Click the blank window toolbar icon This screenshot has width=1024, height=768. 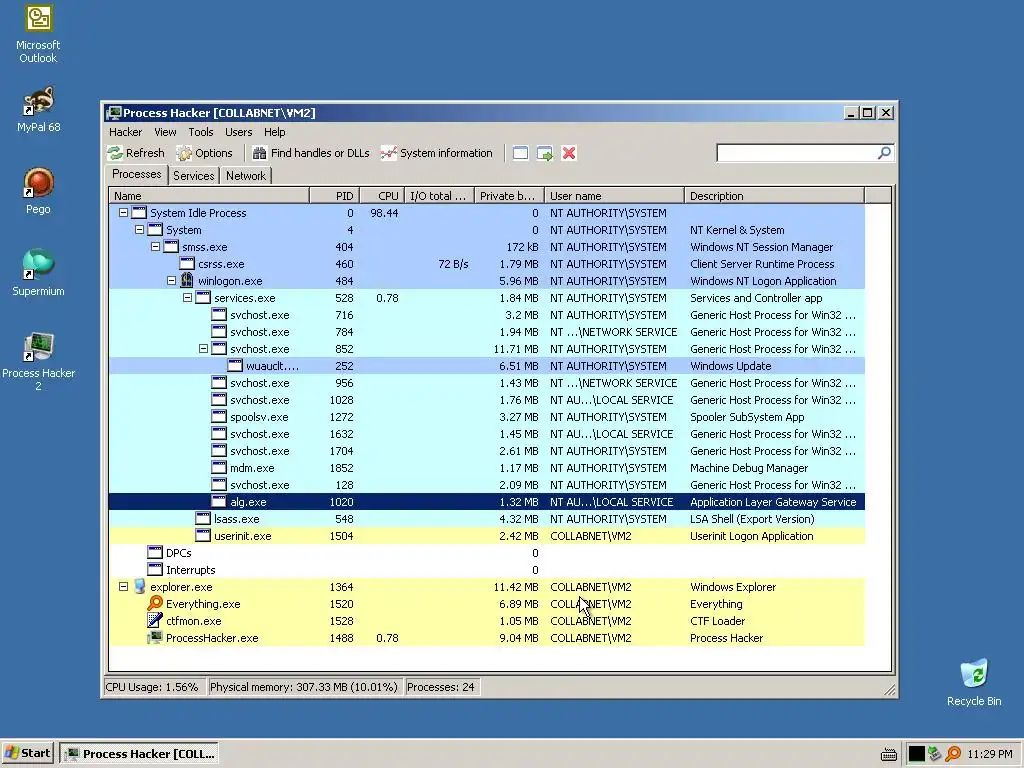tap(520, 153)
